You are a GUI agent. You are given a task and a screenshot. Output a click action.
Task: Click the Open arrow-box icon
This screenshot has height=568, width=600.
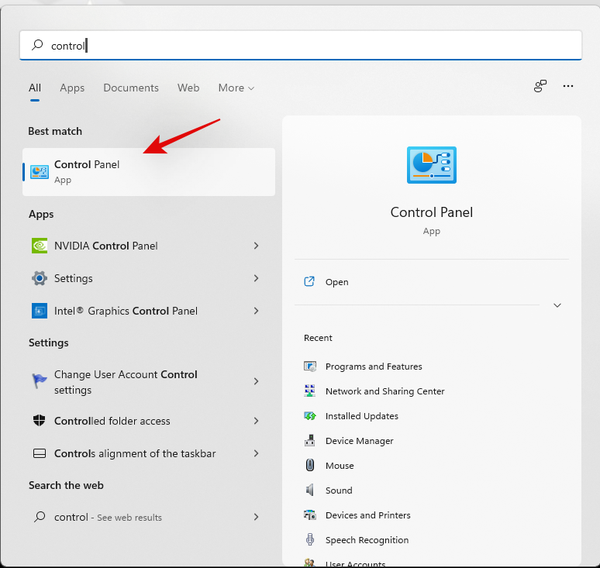point(309,282)
